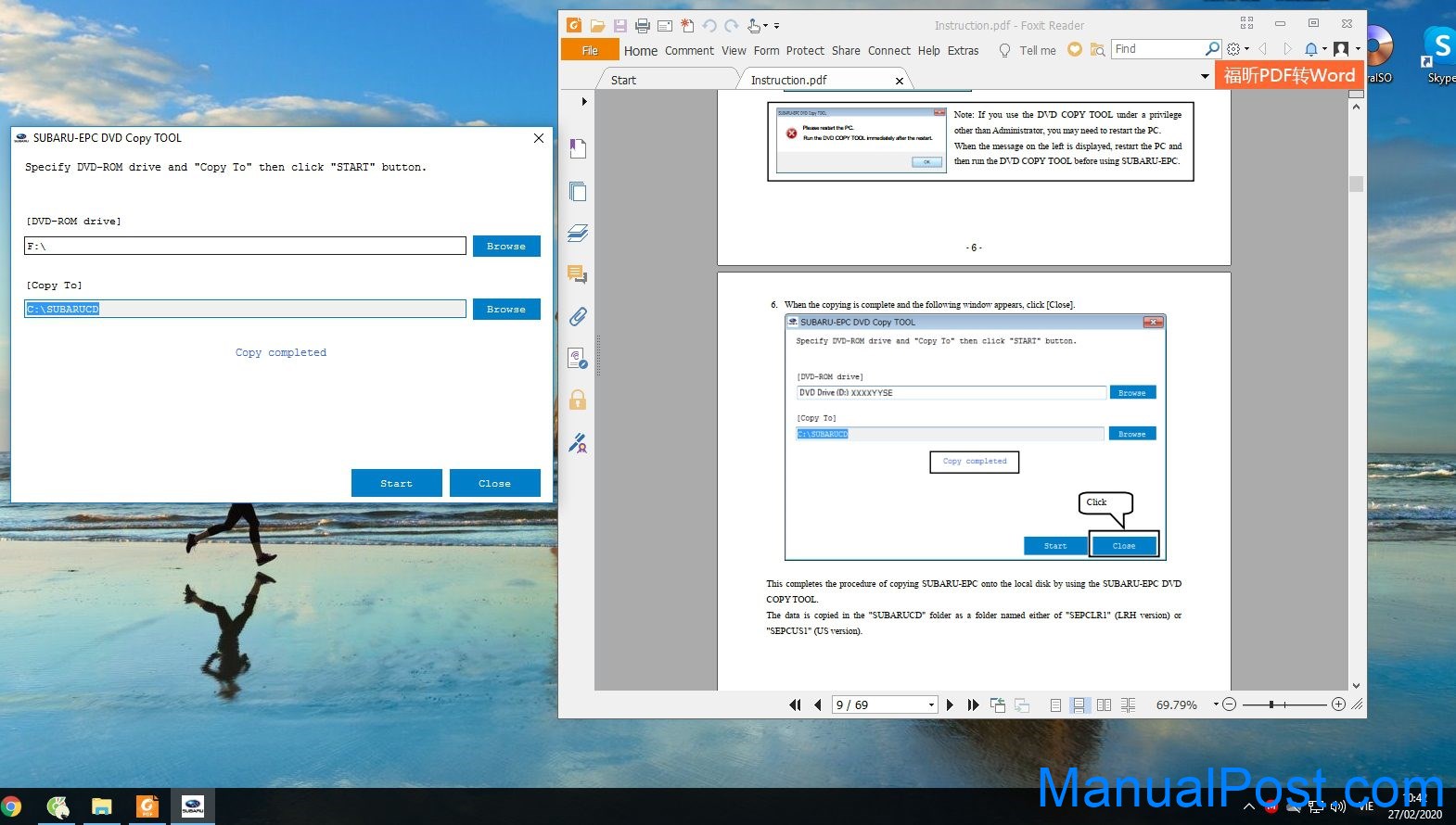The width and height of the screenshot is (1456, 825).
Task: Open the tab list dropdown arrow
Action: (x=1205, y=77)
